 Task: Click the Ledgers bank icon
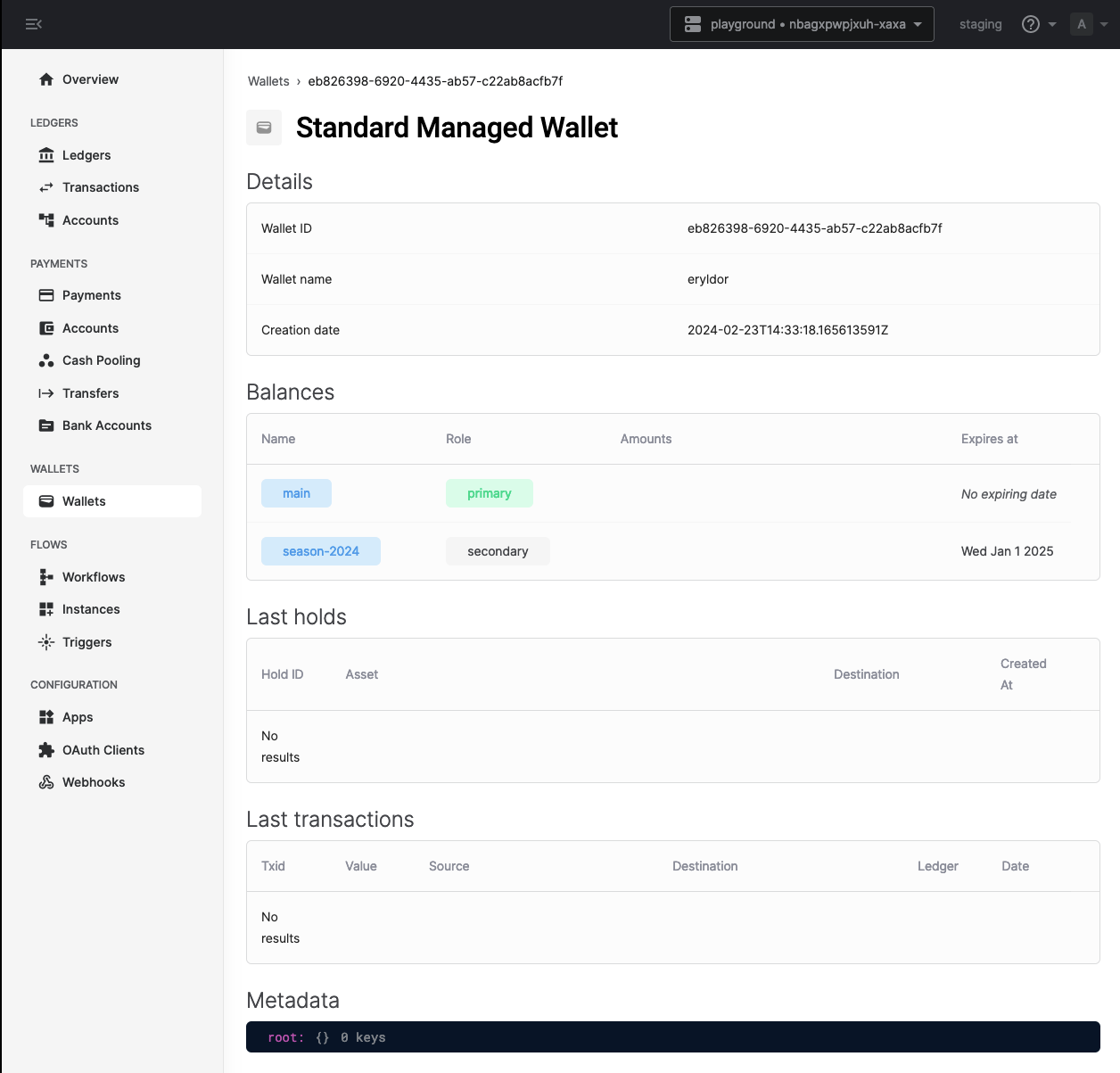click(x=46, y=155)
